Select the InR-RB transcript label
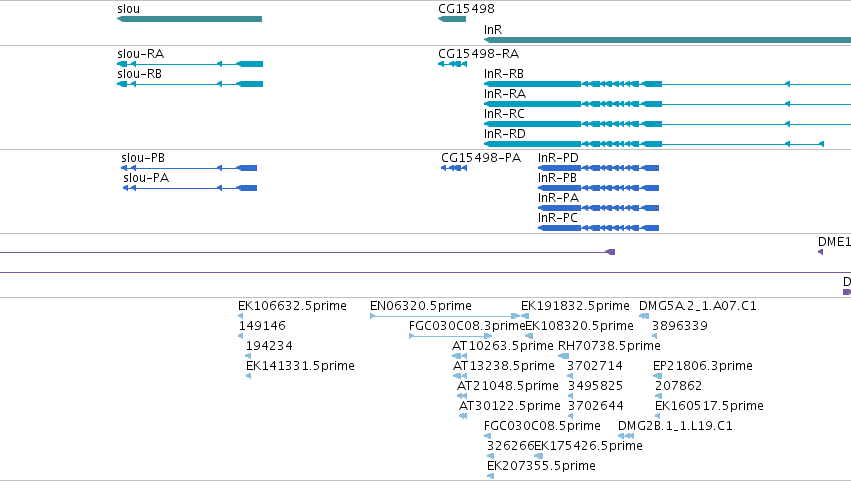Viewport: 851px width, 481px height. coord(504,74)
